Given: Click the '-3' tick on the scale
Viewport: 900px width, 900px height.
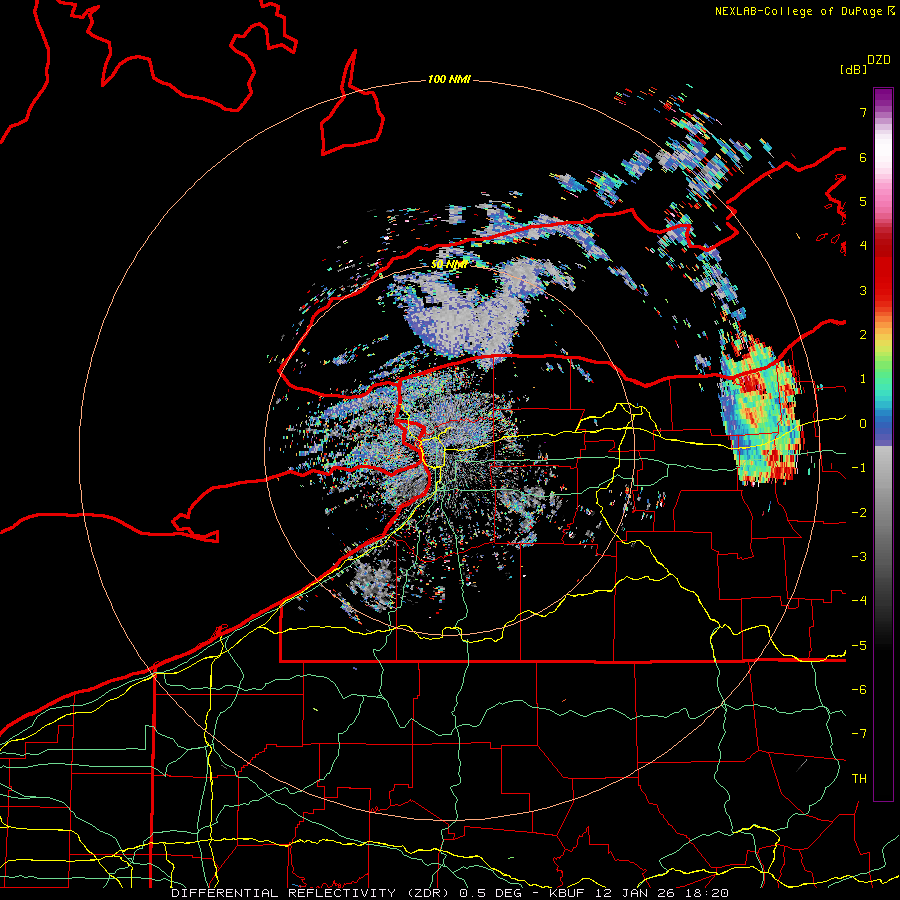Looking at the screenshot, I should (859, 557).
